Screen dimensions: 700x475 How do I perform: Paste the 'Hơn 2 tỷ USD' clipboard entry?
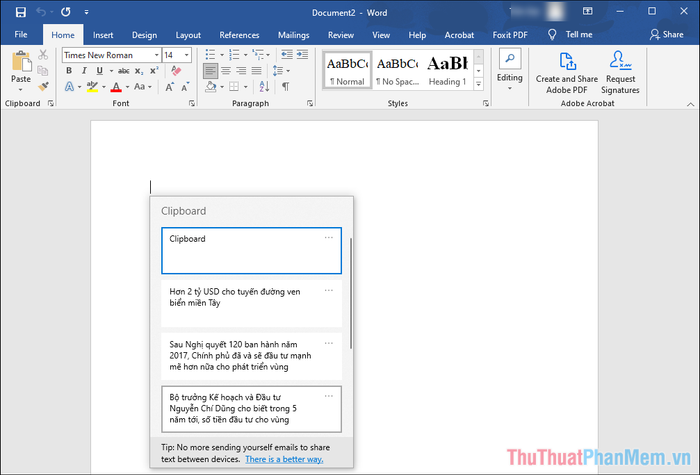(251, 304)
